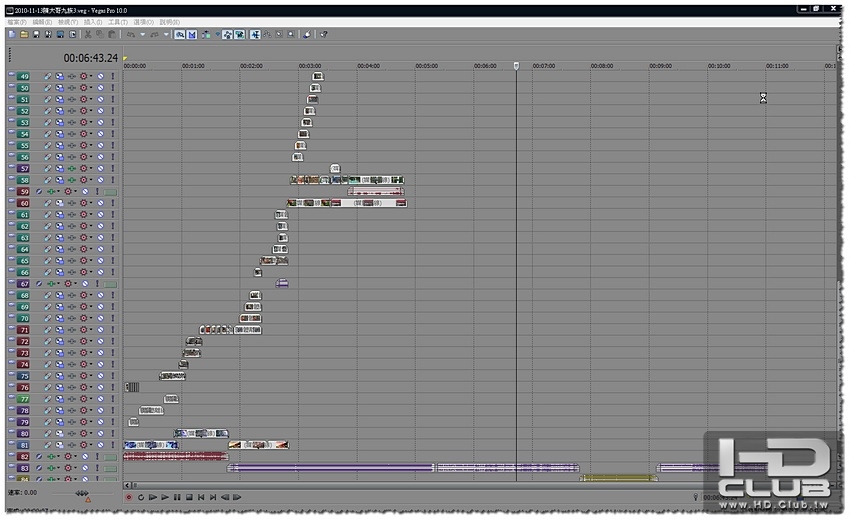The width and height of the screenshot is (850, 520).
Task: Toggle Ignore Event Grouping button
Action: click(x=240, y=34)
